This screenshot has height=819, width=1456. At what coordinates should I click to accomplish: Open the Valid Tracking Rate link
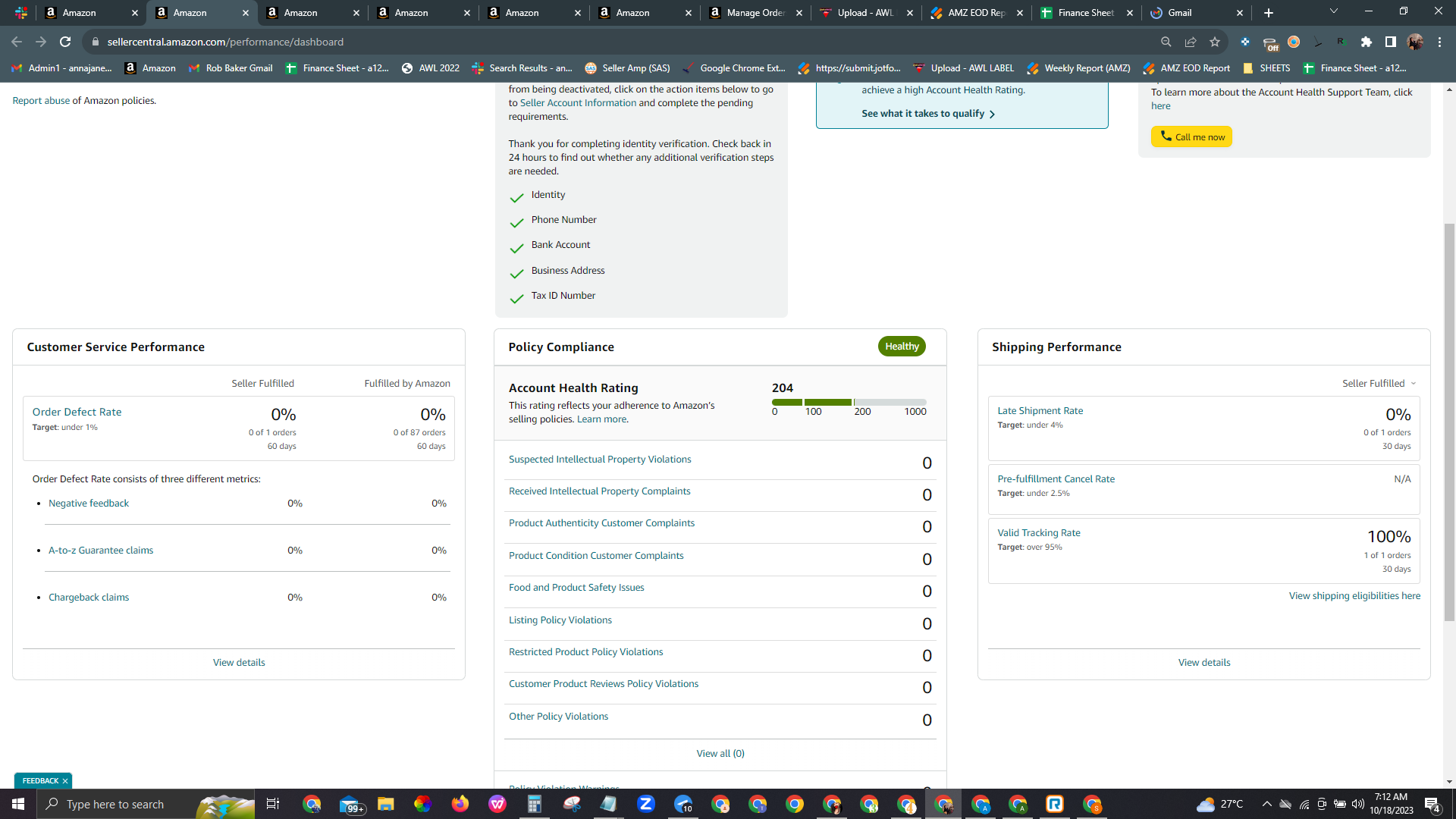[x=1039, y=533]
